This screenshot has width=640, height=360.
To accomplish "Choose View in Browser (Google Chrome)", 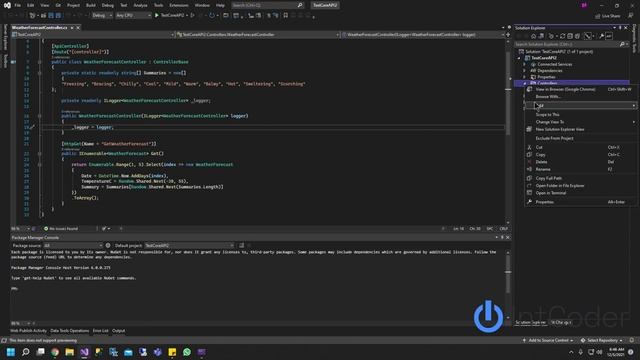I will pyautogui.click(x=581, y=89).
